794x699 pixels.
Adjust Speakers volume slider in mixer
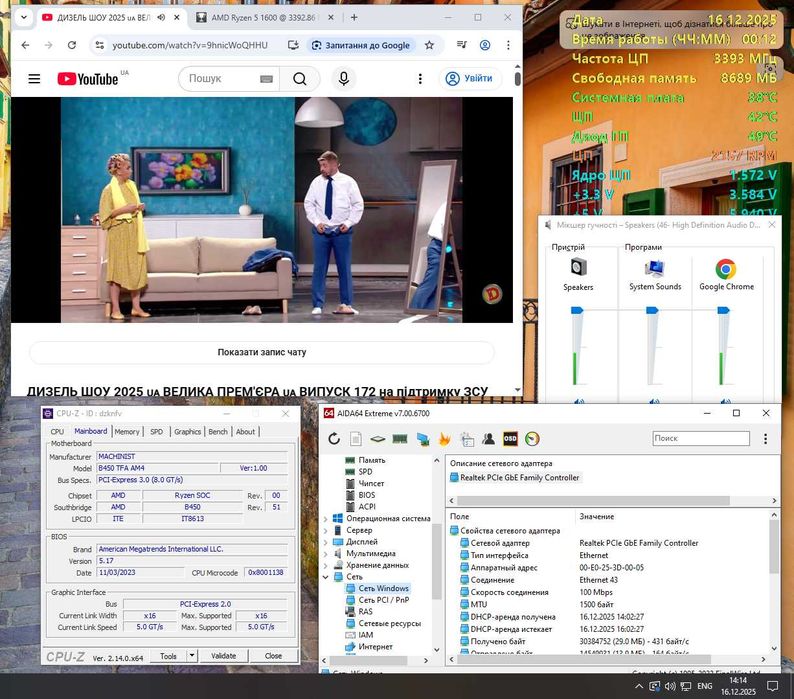[x=577, y=310]
